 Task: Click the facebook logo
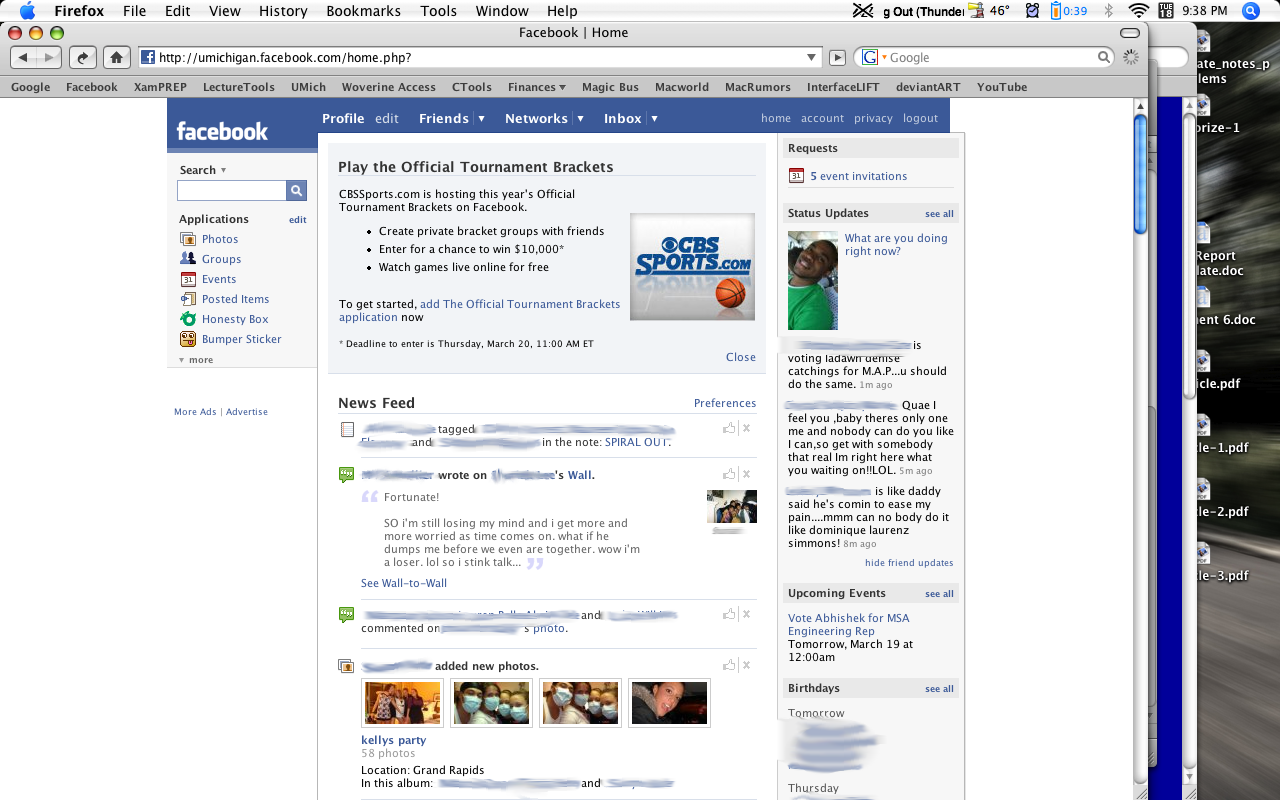222,131
